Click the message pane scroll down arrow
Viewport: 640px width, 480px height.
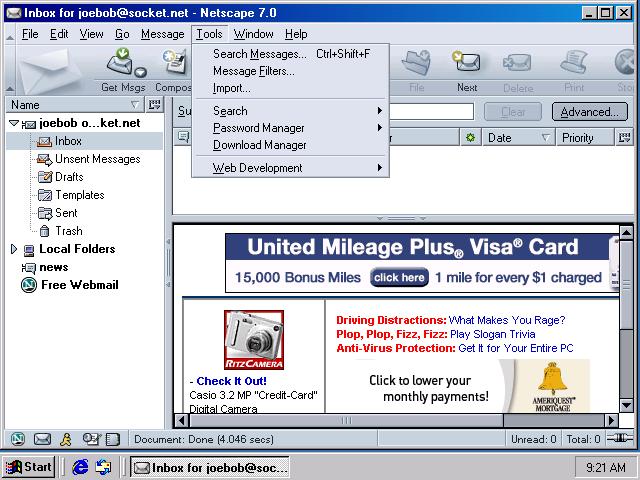[x=626, y=405]
